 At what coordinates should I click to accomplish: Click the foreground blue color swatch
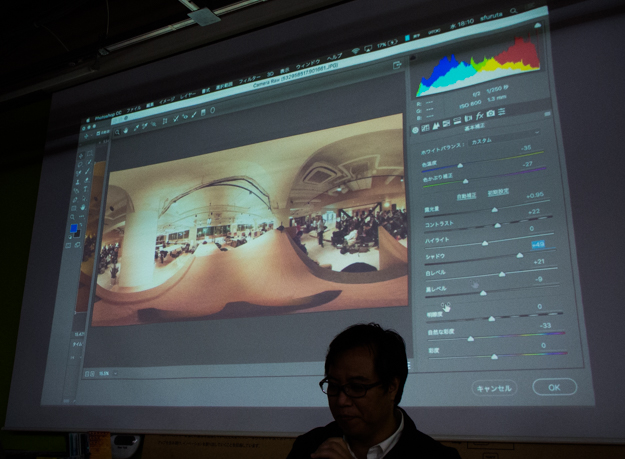coord(73,229)
